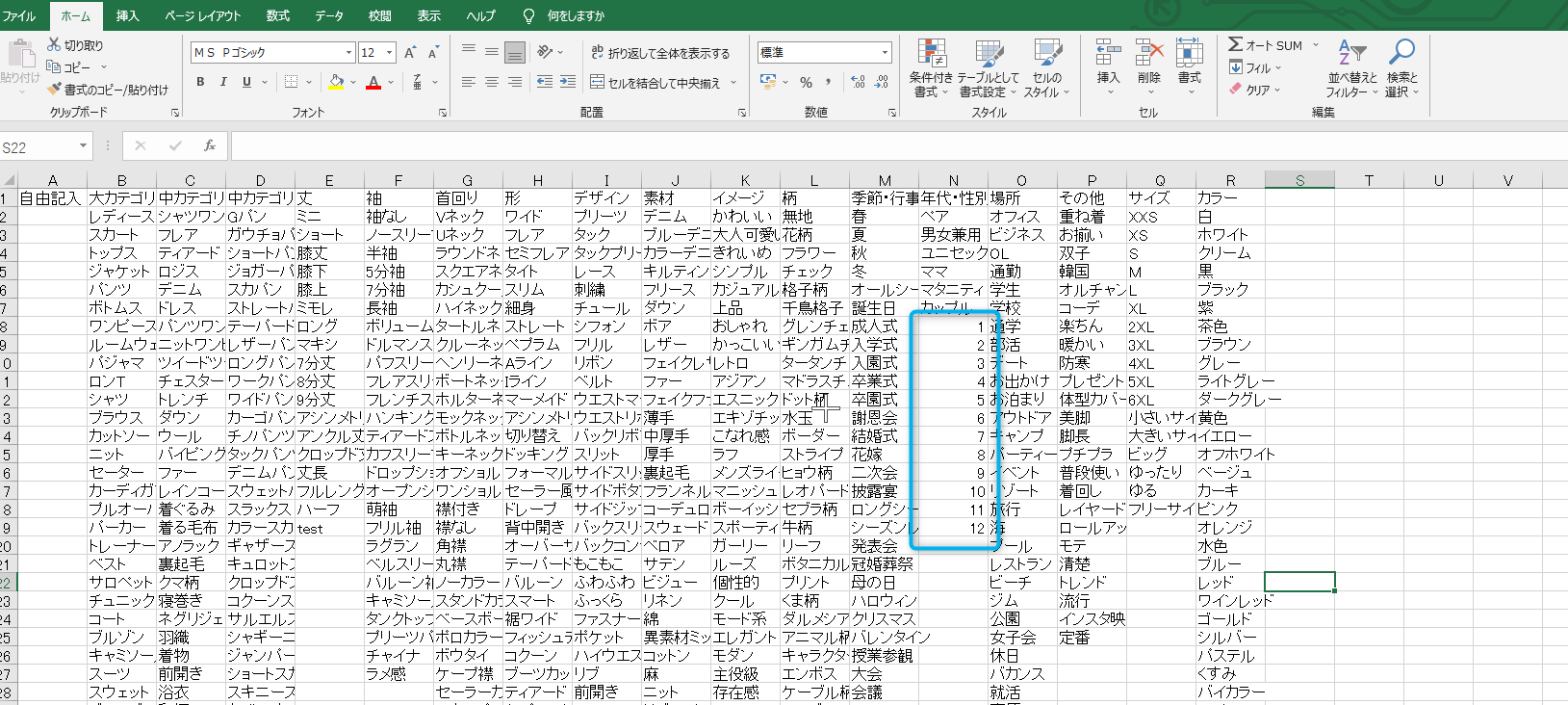Open Find & Select (検索と選択)
The image size is (1568, 705).
tap(1401, 67)
